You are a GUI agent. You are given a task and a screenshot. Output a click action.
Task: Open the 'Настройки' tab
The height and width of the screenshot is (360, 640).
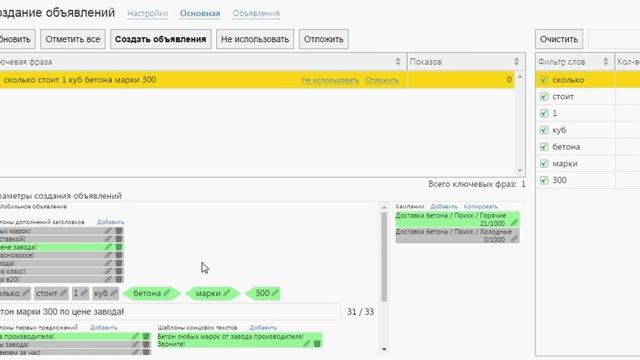coord(147,13)
